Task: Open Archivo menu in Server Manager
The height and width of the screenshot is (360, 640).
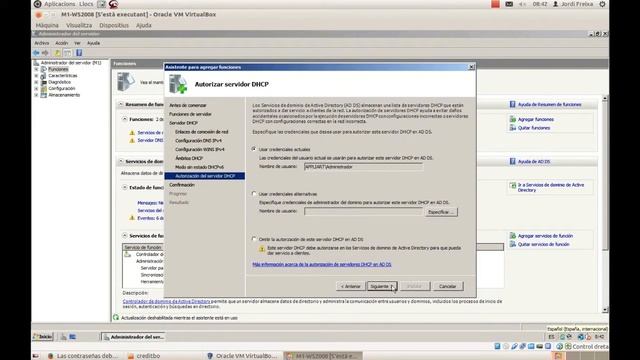Action: 42,43
